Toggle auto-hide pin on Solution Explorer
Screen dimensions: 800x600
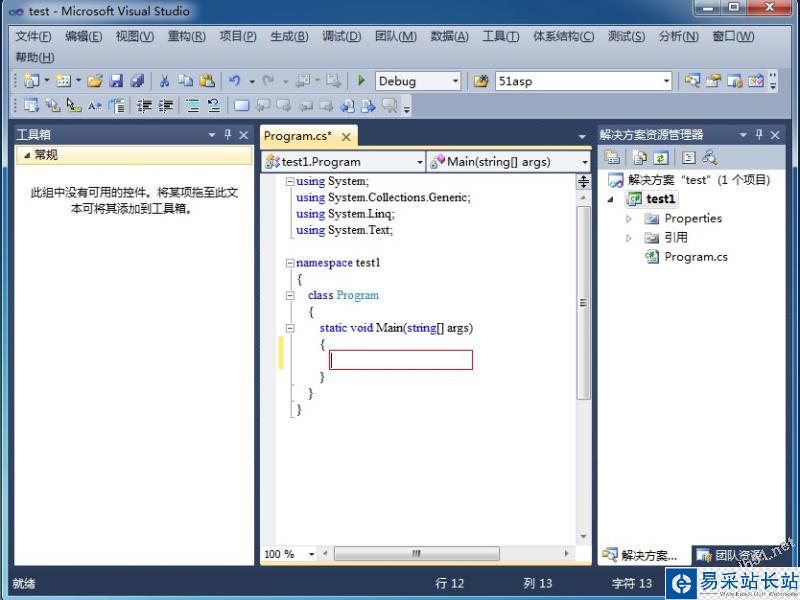tap(759, 135)
